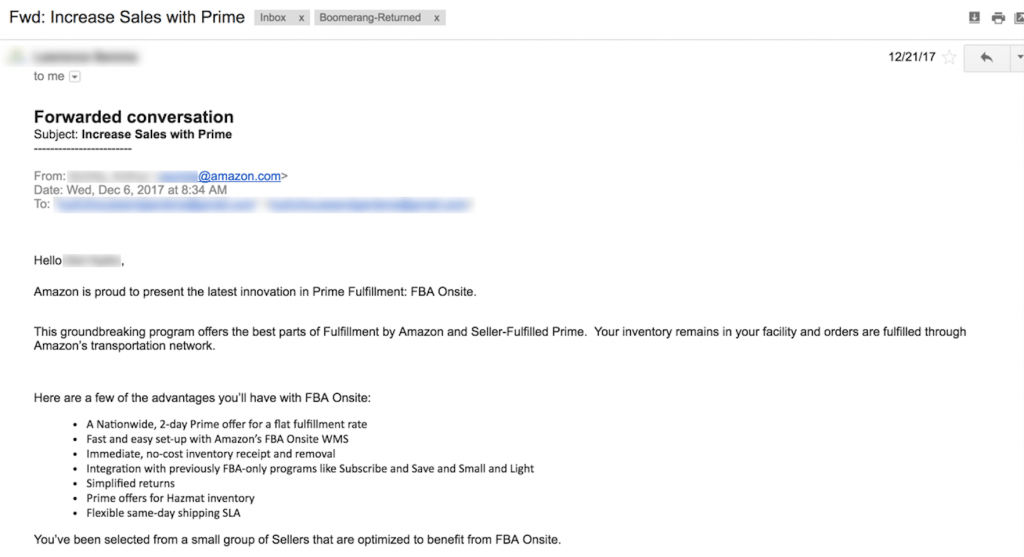
Task: Remove the Inbox label with its x
Action: (x=301, y=18)
